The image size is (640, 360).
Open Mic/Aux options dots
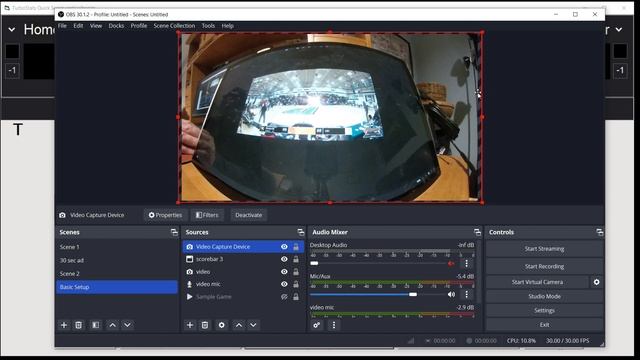pos(467,294)
